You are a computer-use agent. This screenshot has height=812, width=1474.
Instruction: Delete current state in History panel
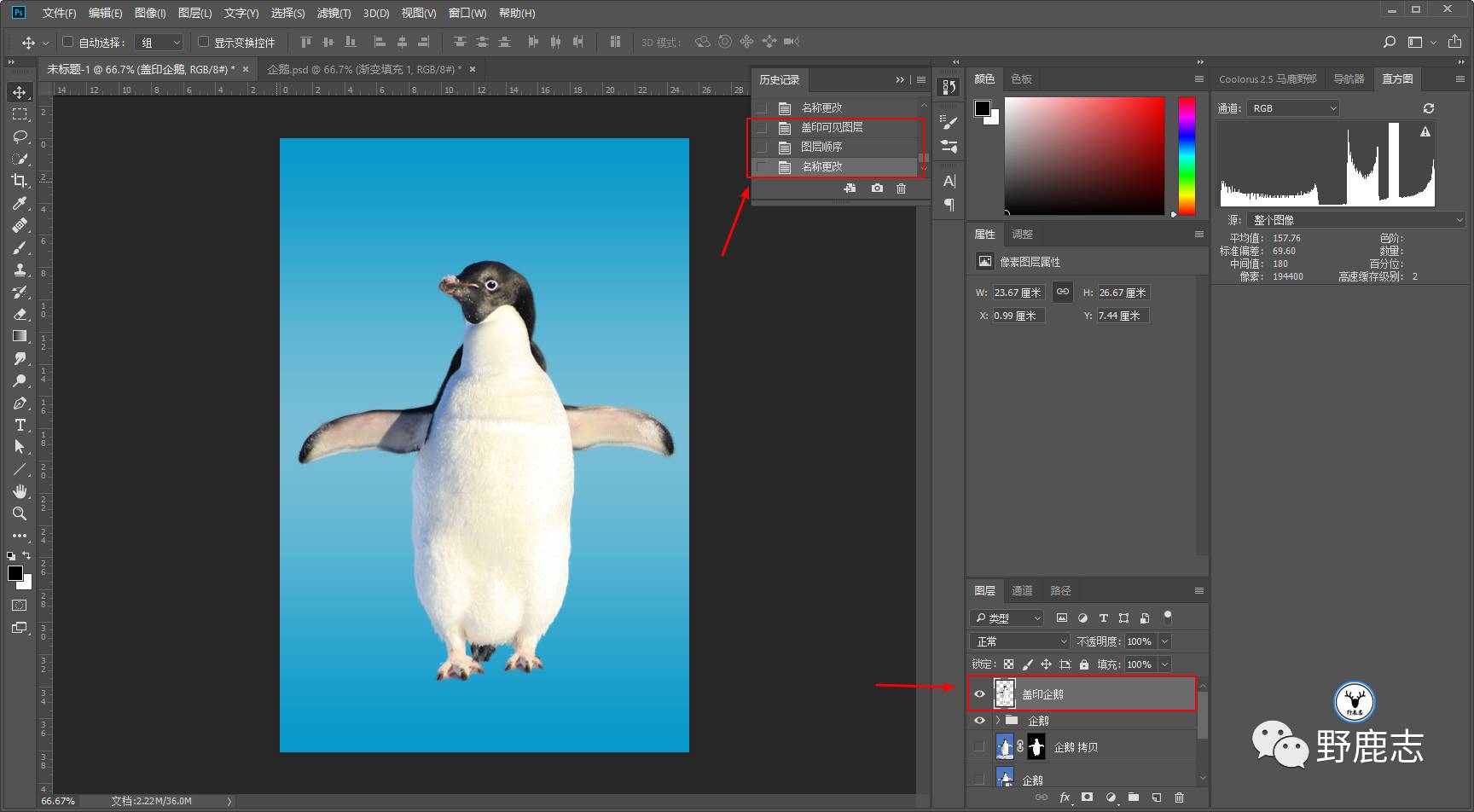901,188
